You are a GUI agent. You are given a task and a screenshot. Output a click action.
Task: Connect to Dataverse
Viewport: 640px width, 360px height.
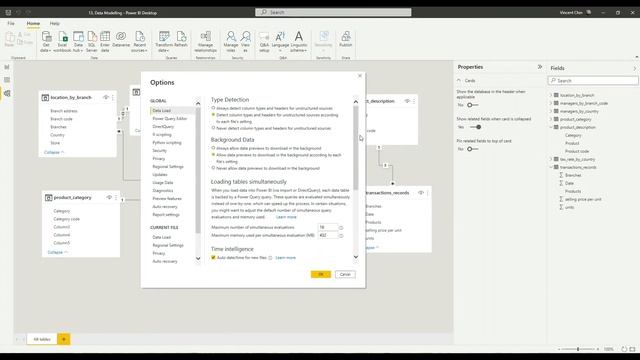pyautogui.click(x=121, y=40)
